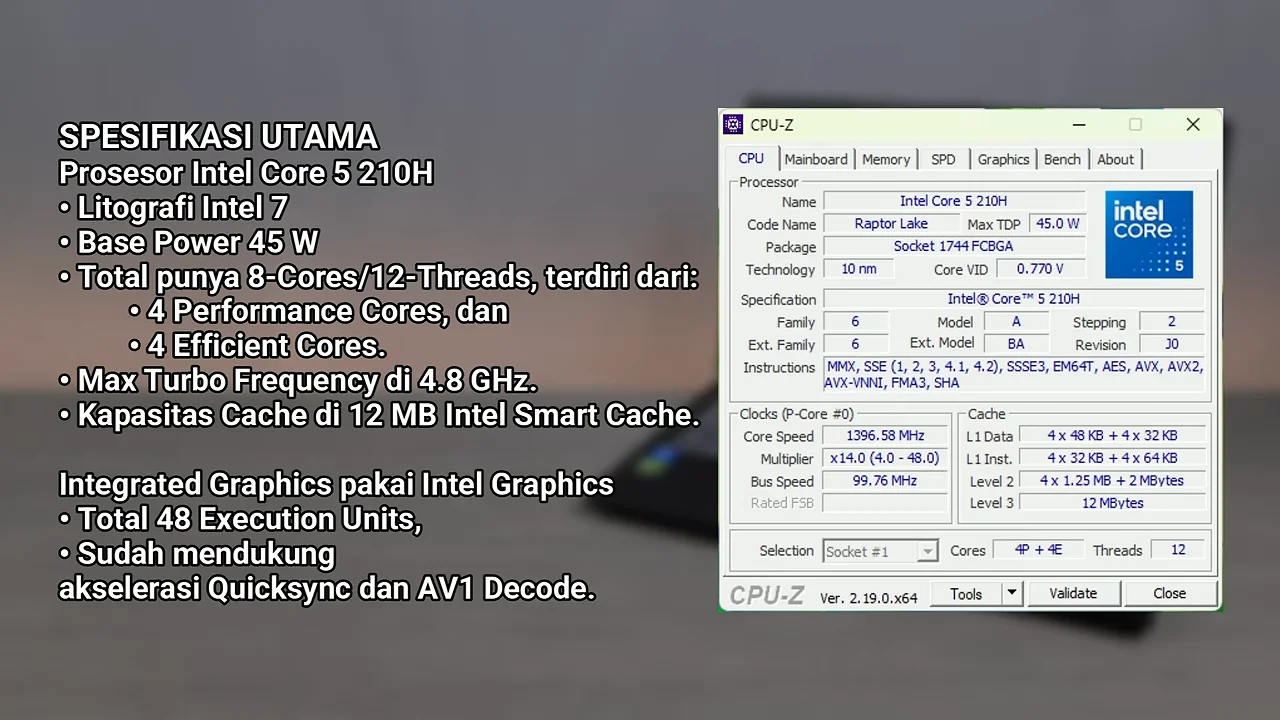Go to the Graphics tab
1280x720 pixels.
[1003, 159]
